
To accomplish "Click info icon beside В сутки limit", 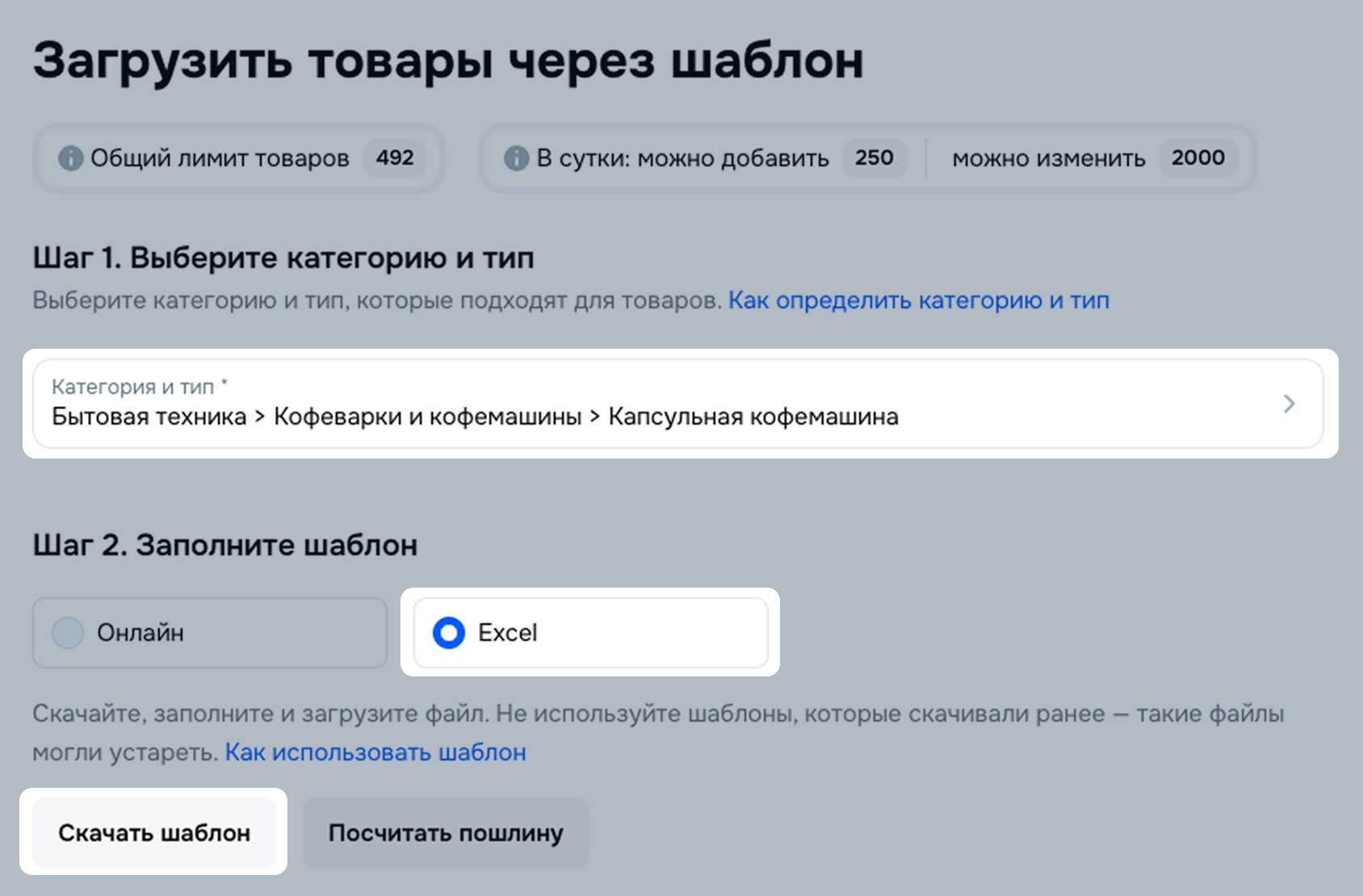I will click(x=516, y=158).
